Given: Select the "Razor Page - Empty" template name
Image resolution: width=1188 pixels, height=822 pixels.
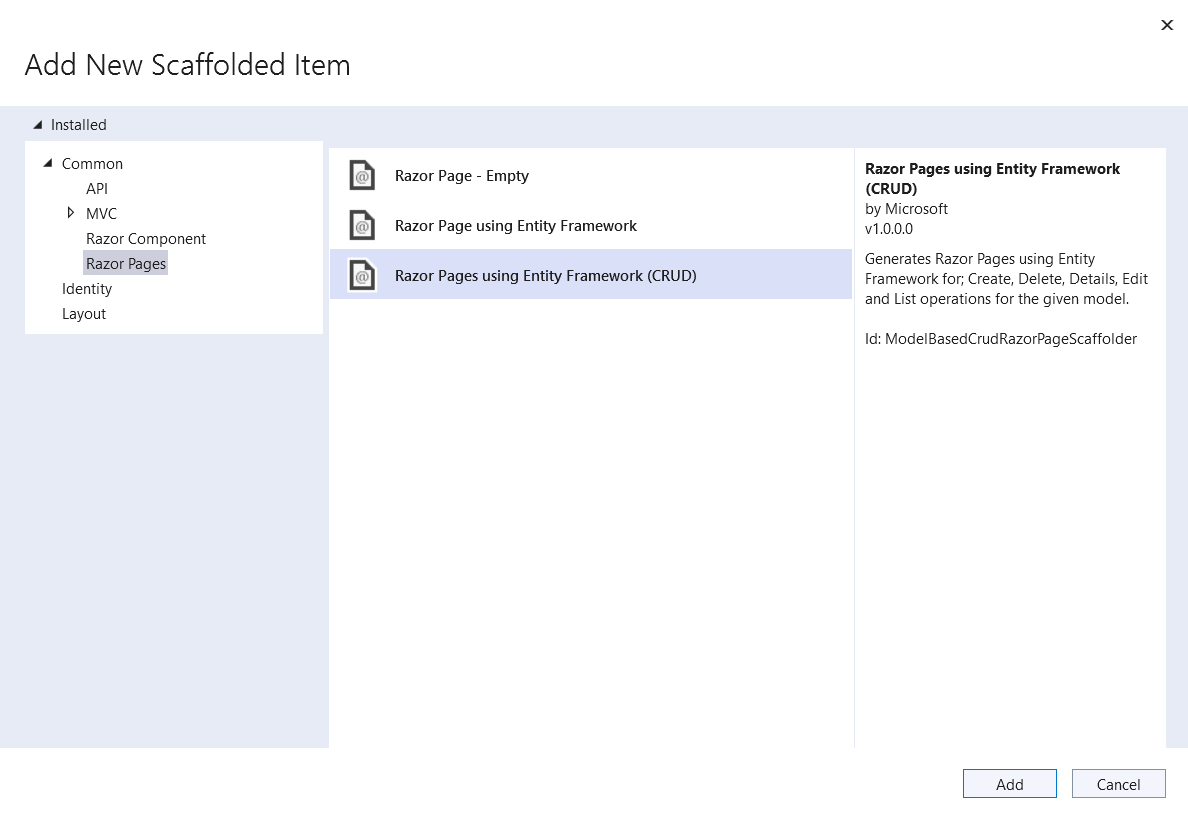Looking at the screenshot, I should [462, 176].
